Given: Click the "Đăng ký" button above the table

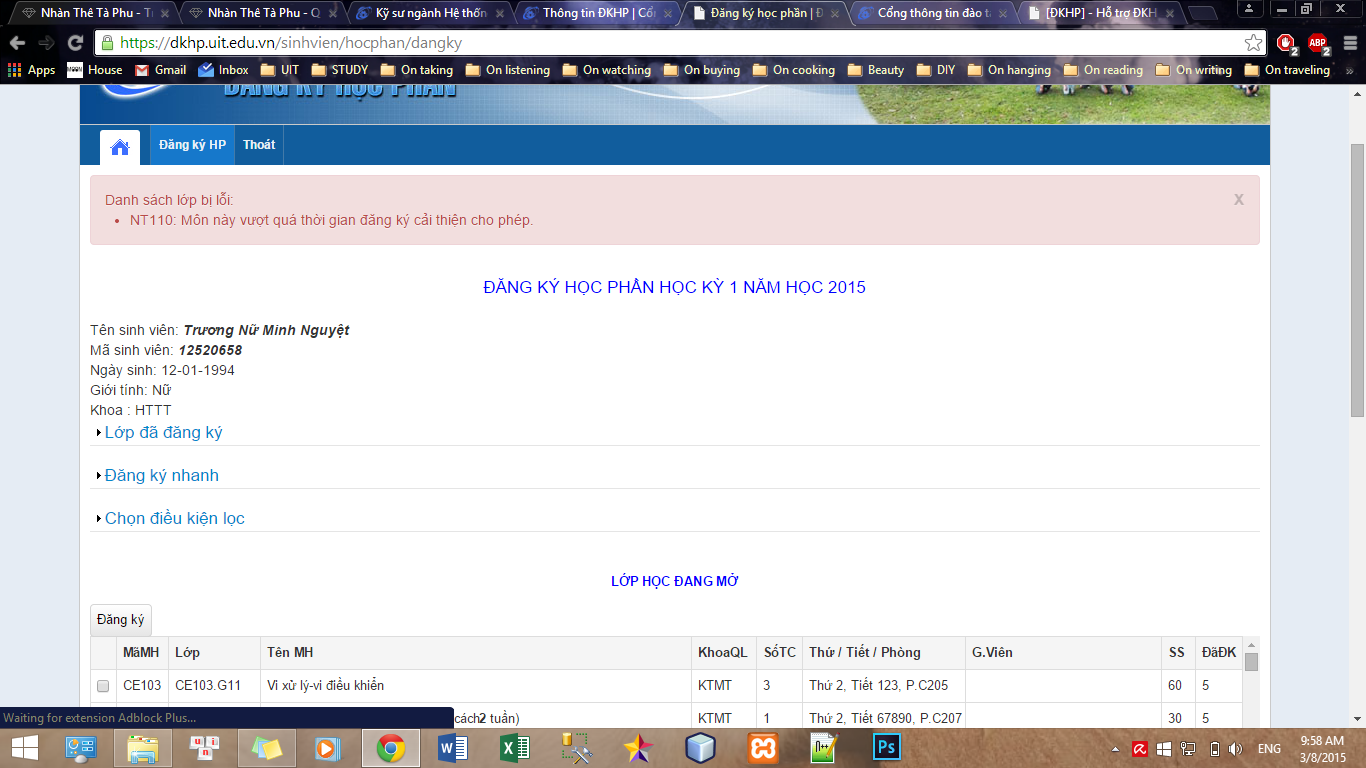Looking at the screenshot, I should [120, 620].
